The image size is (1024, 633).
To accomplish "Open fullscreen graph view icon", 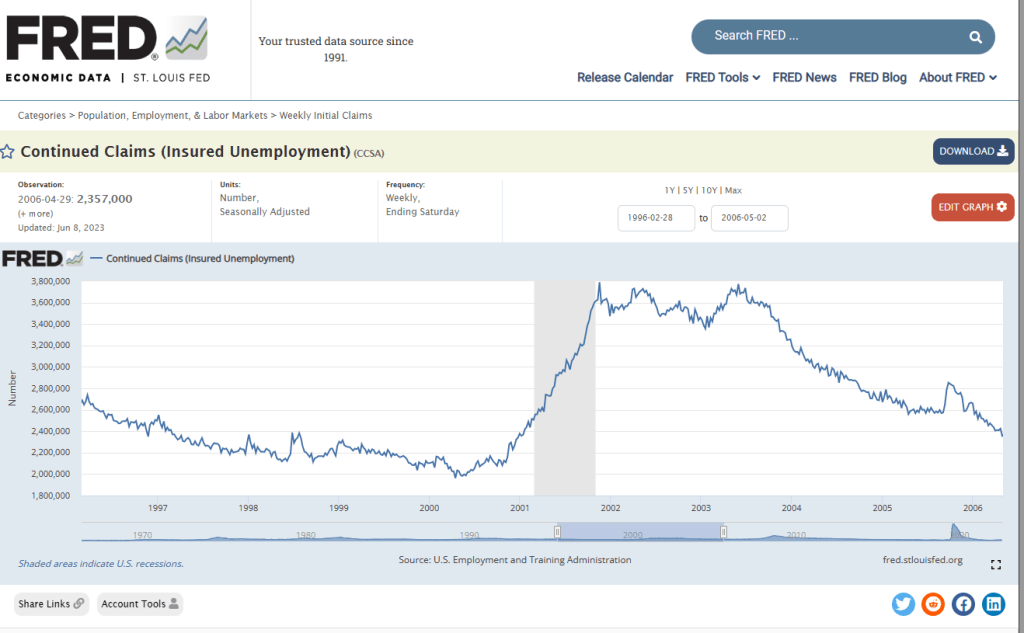I will click(995, 565).
